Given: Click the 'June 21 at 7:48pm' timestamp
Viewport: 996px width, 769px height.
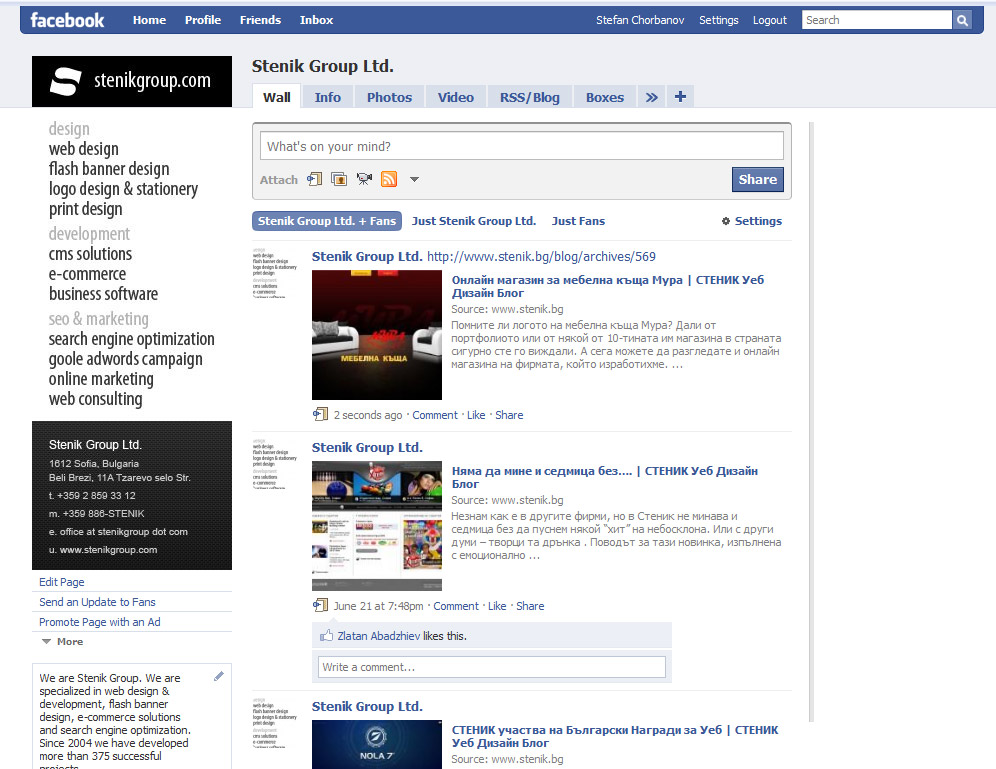Looking at the screenshot, I should click(x=379, y=606).
